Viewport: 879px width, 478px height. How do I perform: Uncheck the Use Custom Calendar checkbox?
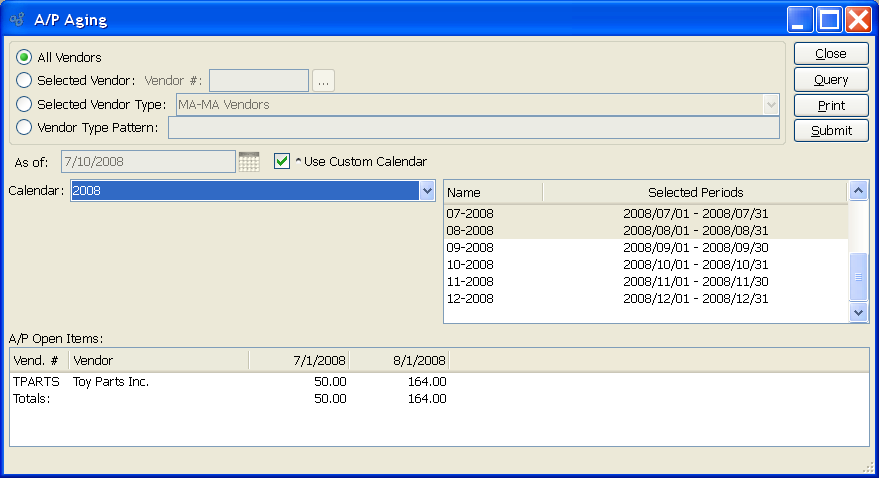coord(282,161)
